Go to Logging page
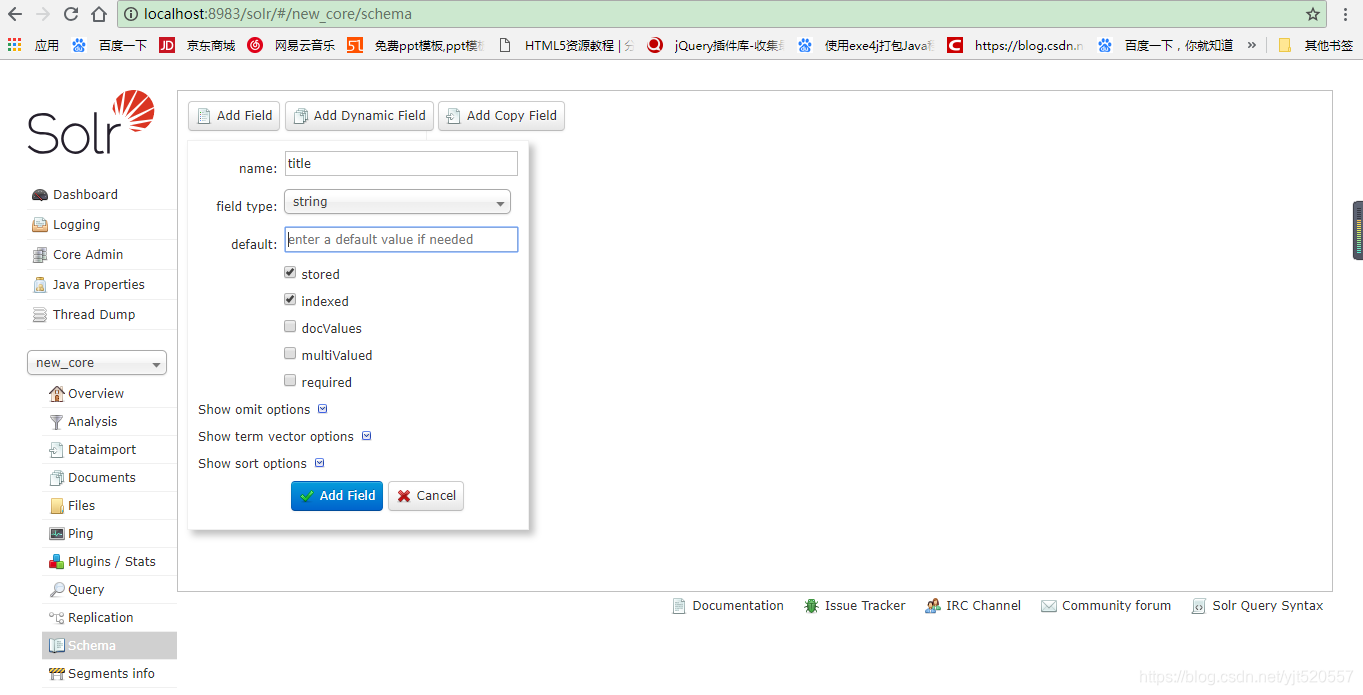This screenshot has width=1363, height=695. click(x=101, y=225)
